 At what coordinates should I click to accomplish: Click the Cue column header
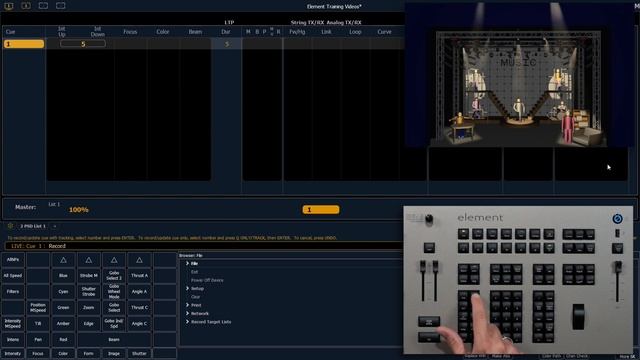point(11,32)
